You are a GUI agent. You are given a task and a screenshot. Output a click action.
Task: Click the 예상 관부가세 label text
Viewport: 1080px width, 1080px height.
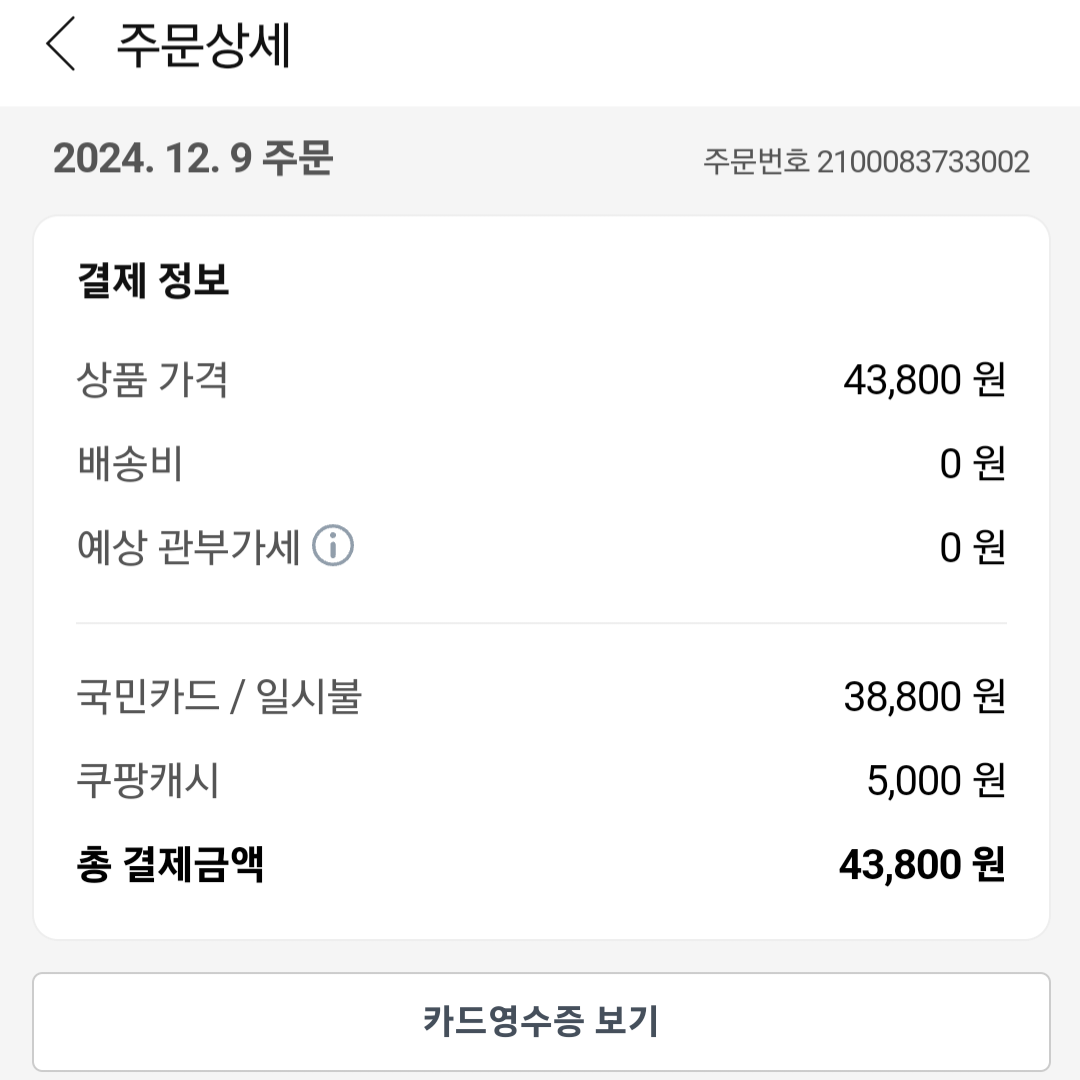[x=189, y=548]
